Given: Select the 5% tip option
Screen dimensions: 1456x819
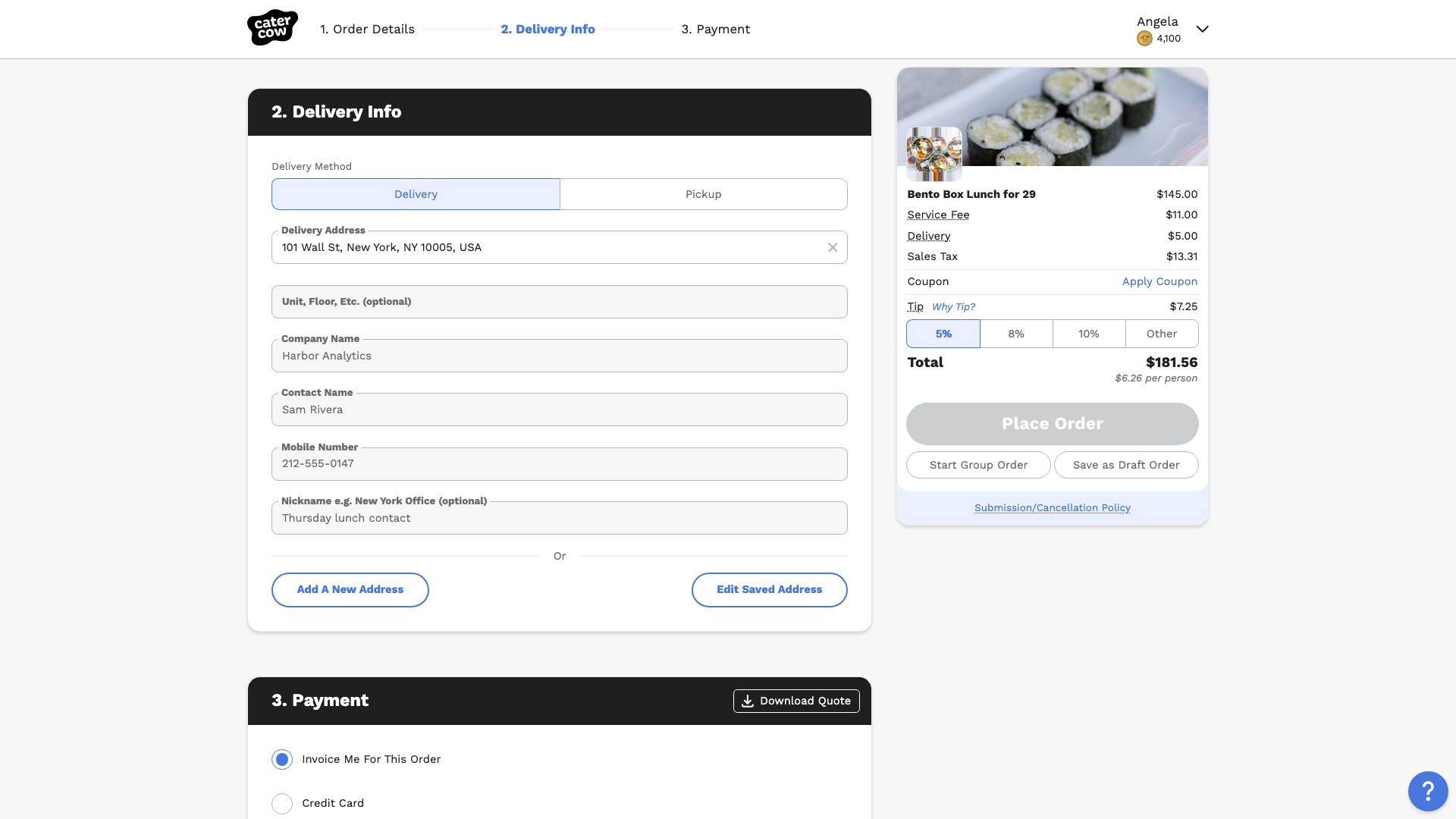Looking at the screenshot, I should pos(943,334).
